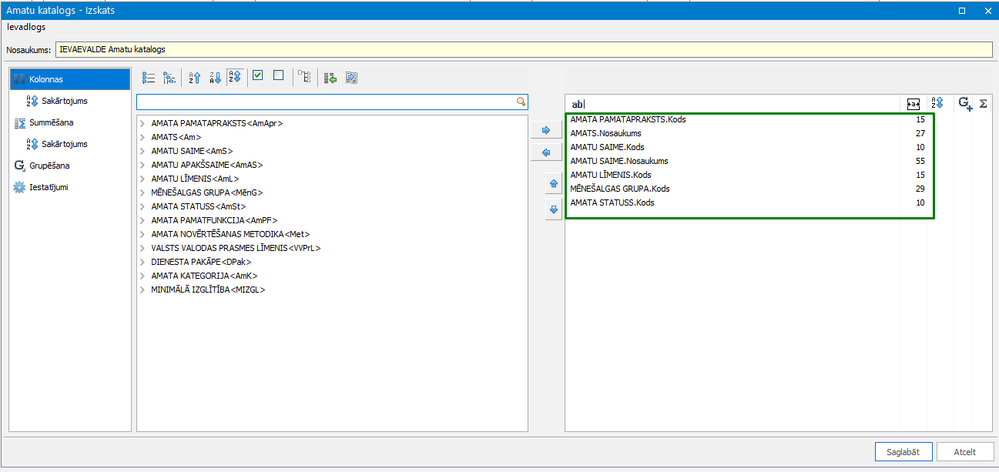Viewport: 999px width, 472px height.
Task: Remove selected field with left arrow button
Action: coord(545,152)
